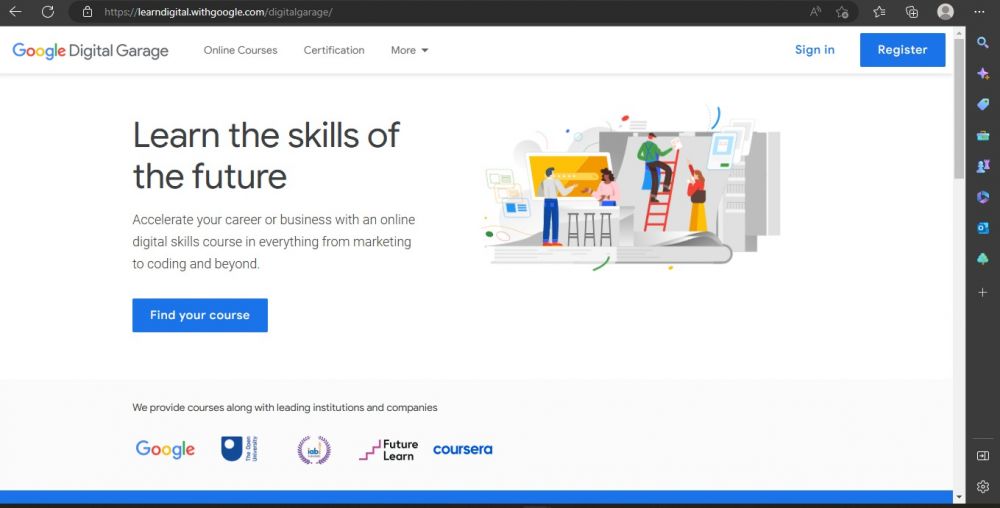Viewport: 1000px width, 508px height.
Task: Click the heading "Learn the skills of the future"
Action: coord(266,156)
